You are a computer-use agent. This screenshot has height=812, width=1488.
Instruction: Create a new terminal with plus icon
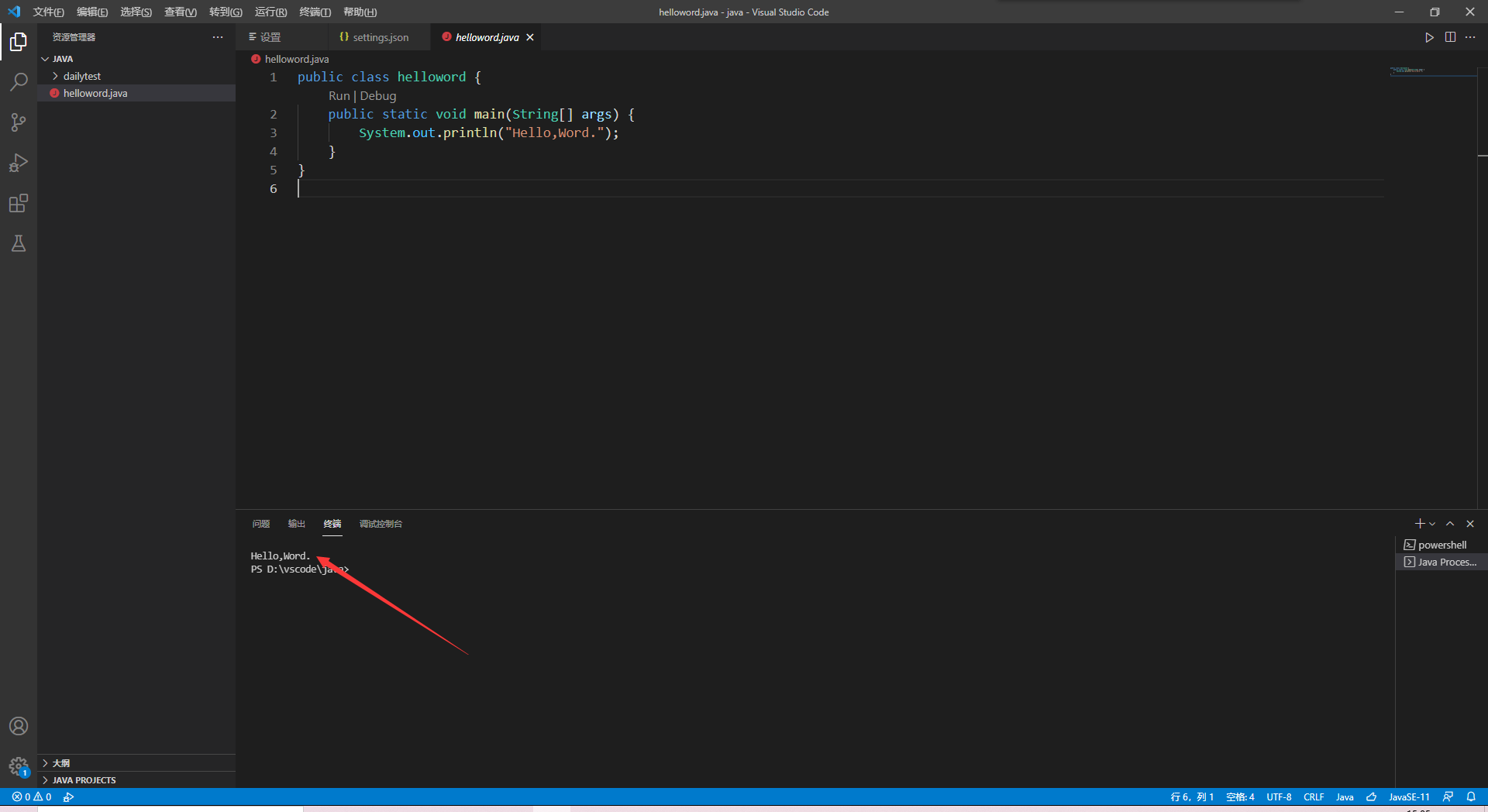point(1420,524)
